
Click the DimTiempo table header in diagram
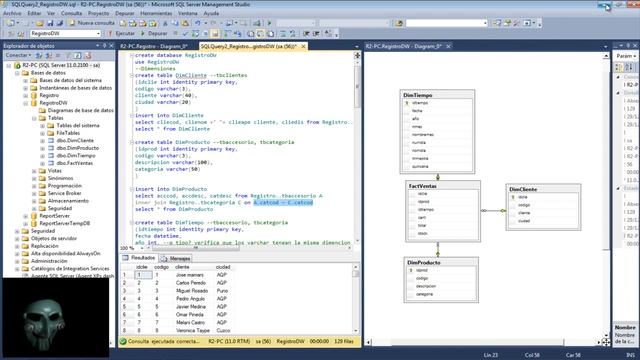(x=437, y=95)
